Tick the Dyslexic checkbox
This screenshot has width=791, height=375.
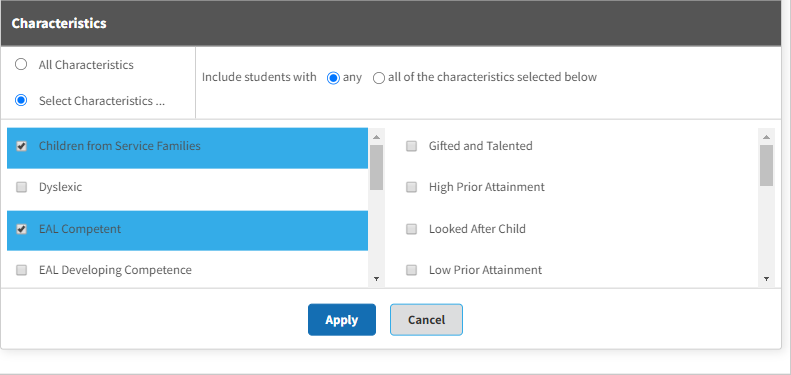click(21, 187)
